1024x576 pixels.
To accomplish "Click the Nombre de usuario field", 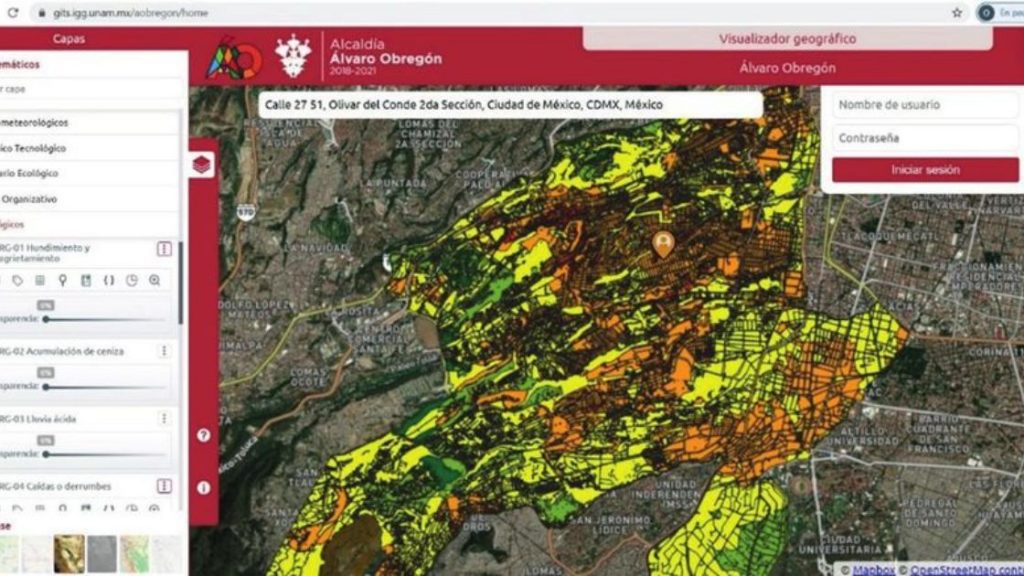I will pyautogui.click(x=925, y=105).
